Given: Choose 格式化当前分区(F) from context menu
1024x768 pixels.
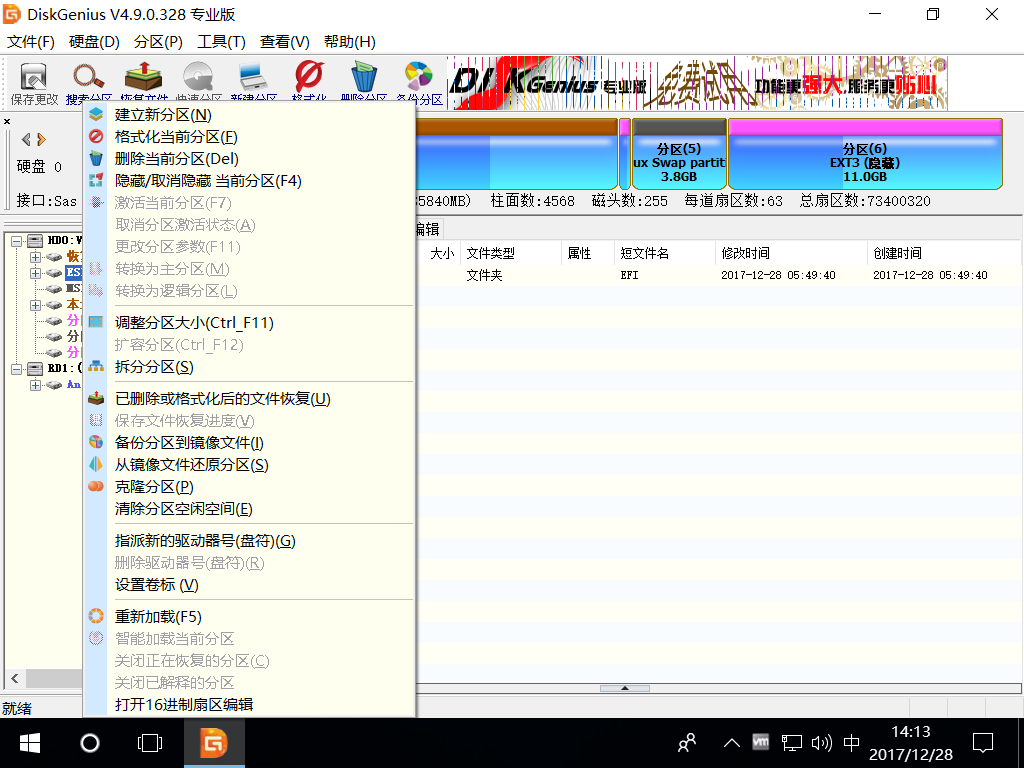Looking at the screenshot, I should tap(249, 137).
